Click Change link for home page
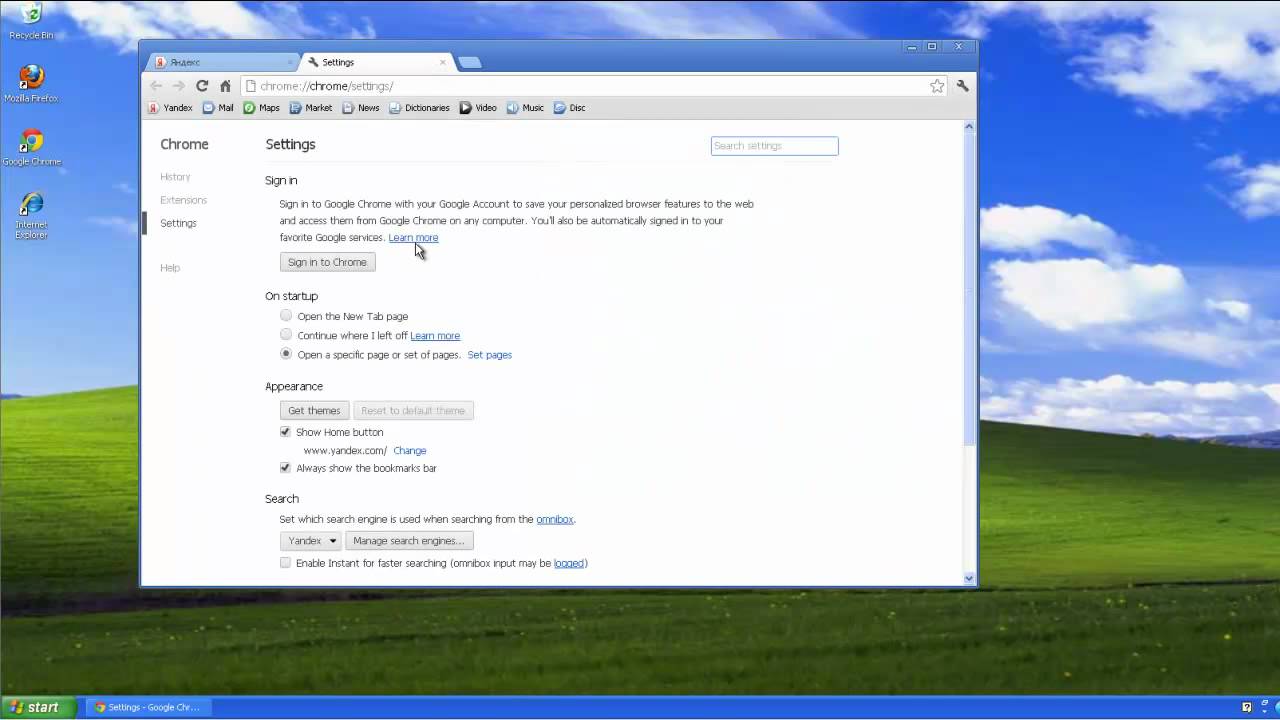 coord(410,451)
